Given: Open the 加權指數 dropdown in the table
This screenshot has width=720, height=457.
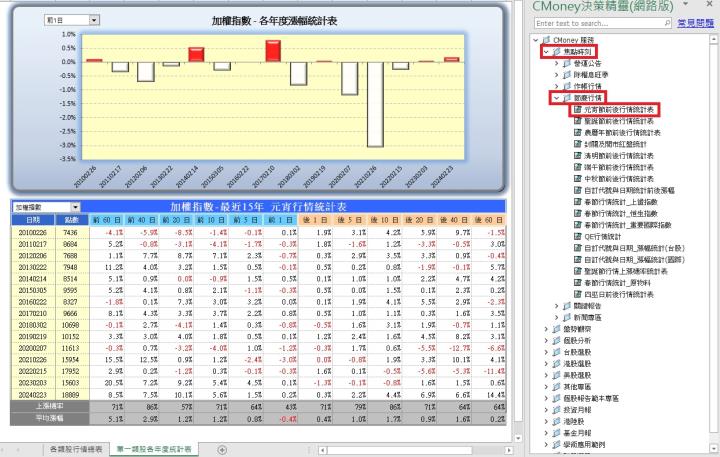Looking at the screenshot, I should click(x=76, y=208).
